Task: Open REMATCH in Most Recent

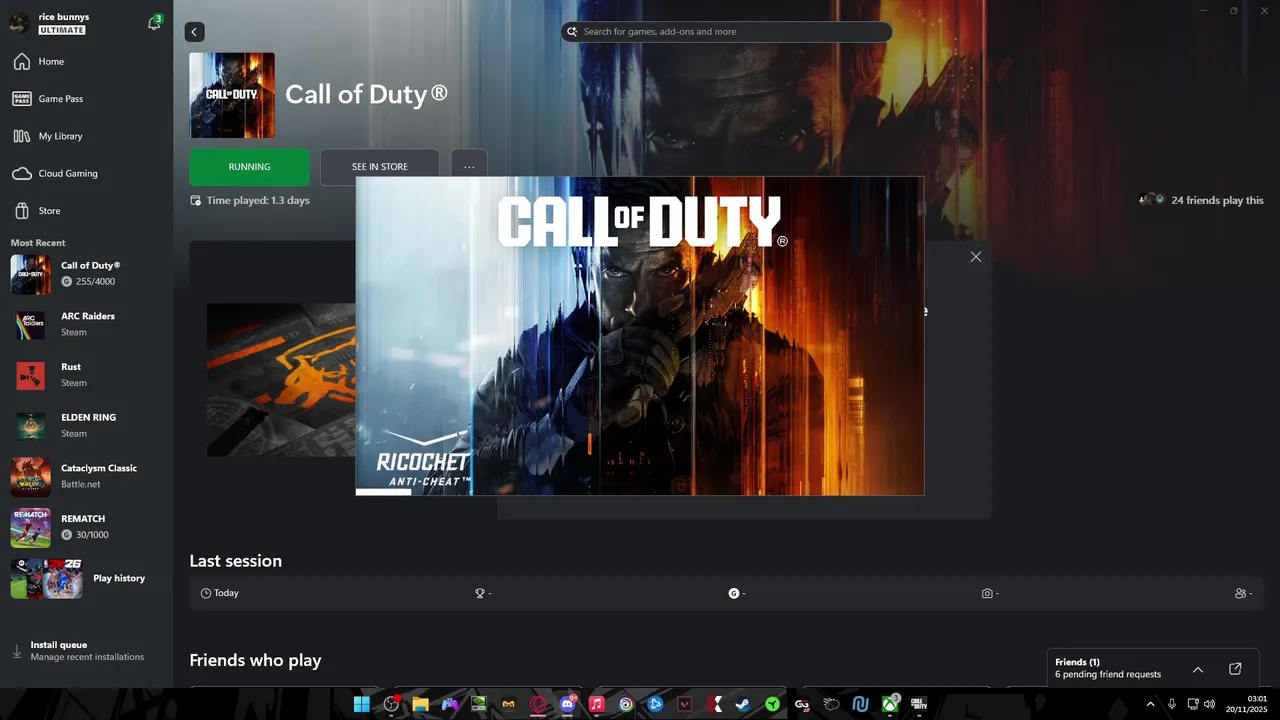Action: coord(87,527)
